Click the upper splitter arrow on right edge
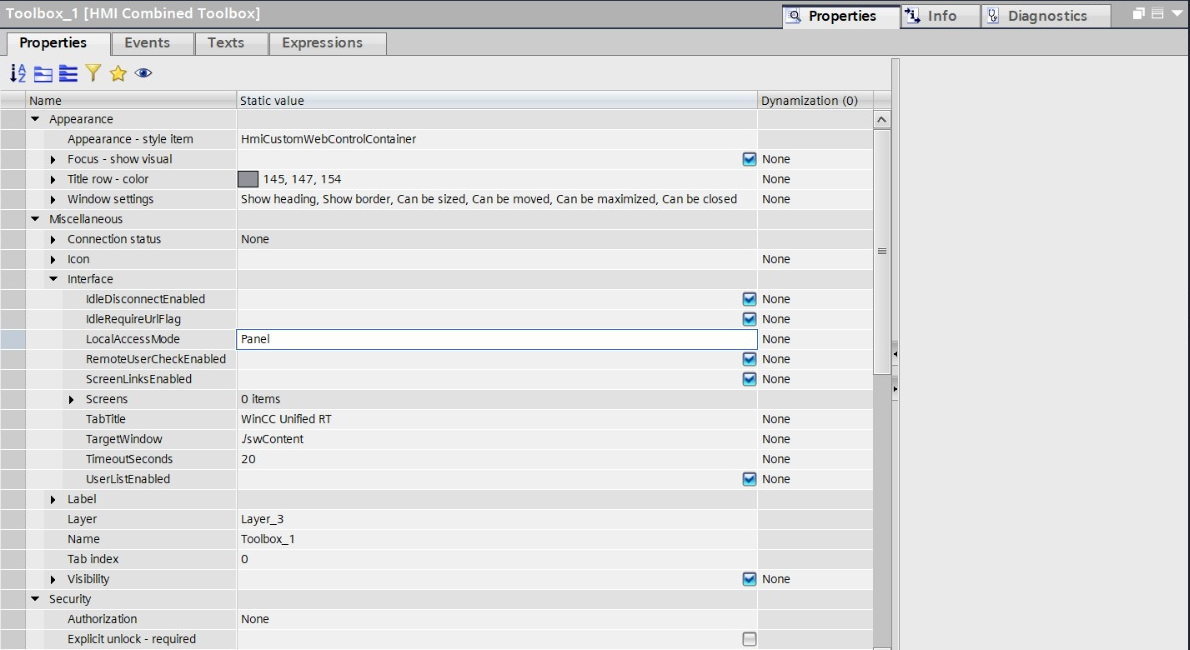This screenshot has width=1190, height=650. tap(895, 354)
